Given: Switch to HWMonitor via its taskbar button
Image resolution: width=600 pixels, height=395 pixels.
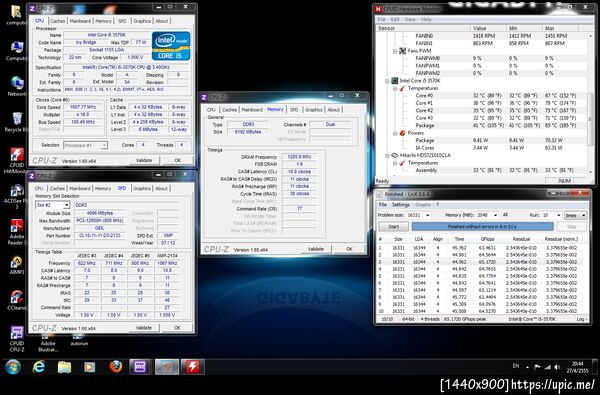Looking at the screenshot, I should [192, 367].
